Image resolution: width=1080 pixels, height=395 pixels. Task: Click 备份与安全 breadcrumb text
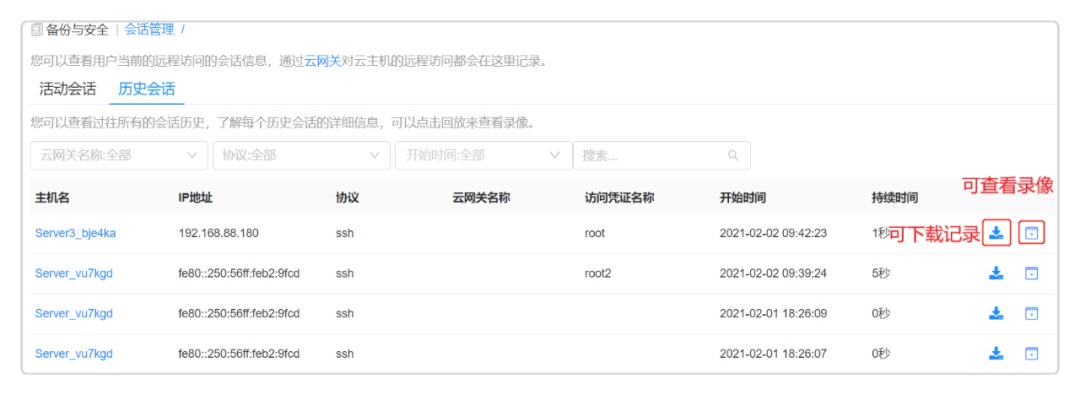[77, 30]
